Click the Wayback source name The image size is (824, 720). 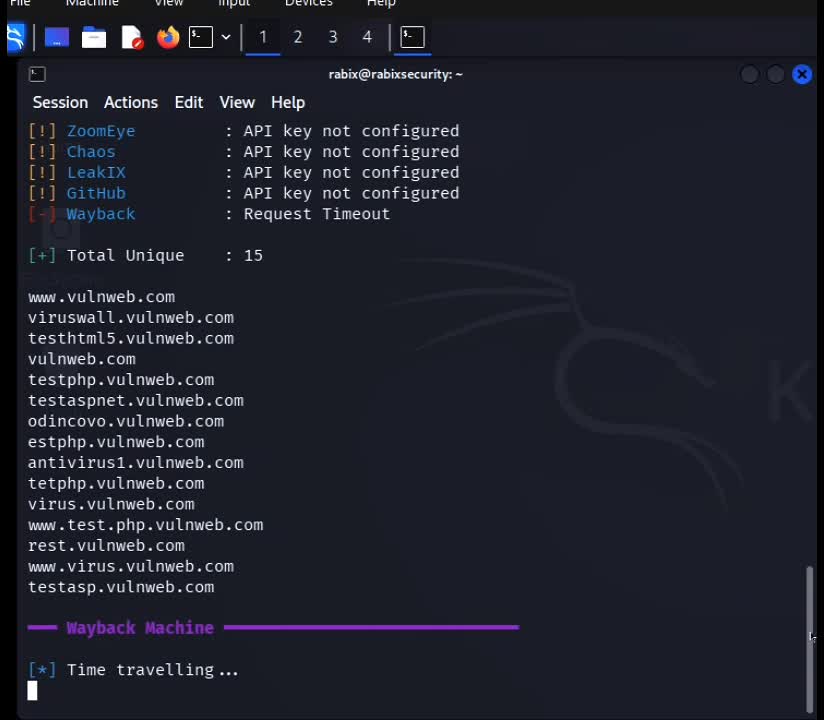pyautogui.click(x=101, y=214)
